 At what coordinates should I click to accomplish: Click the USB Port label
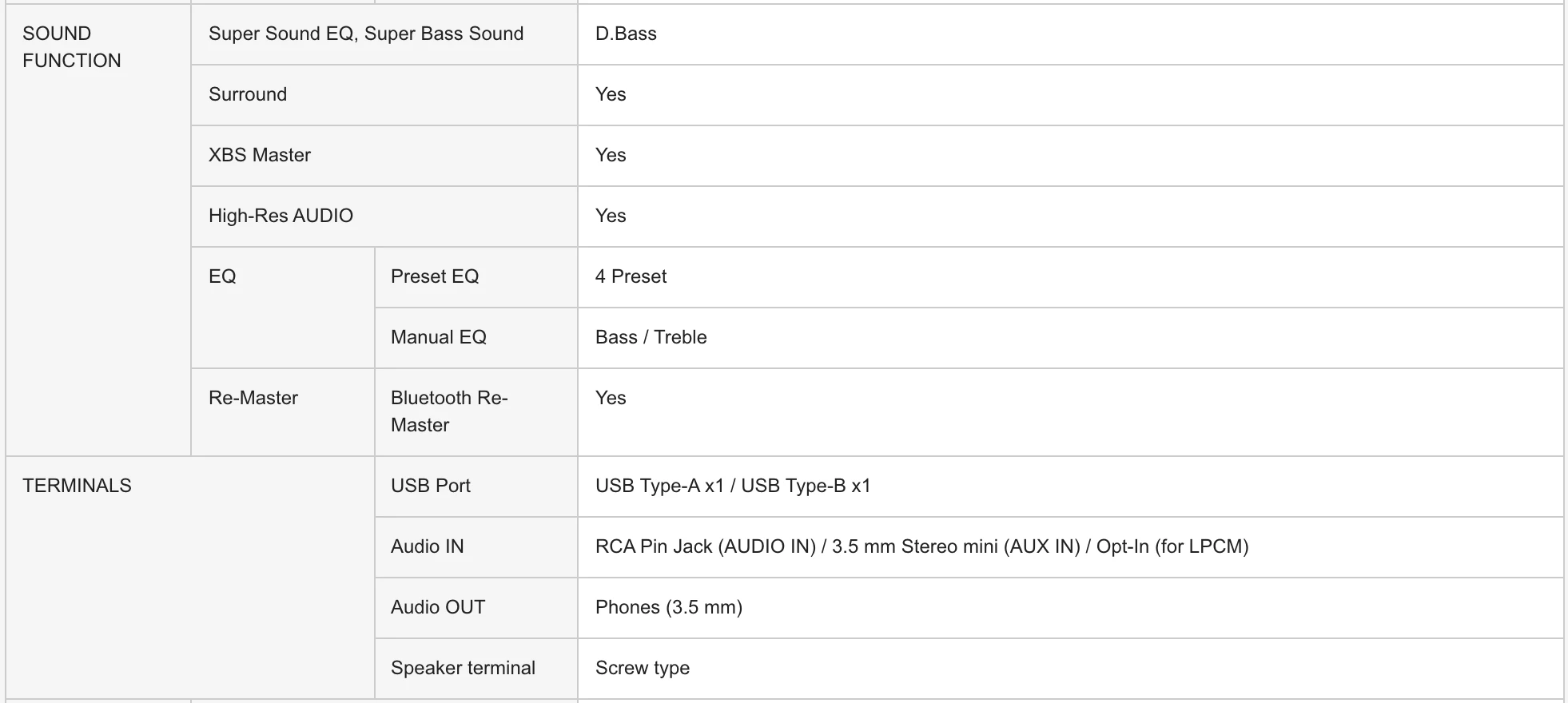click(431, 486)
